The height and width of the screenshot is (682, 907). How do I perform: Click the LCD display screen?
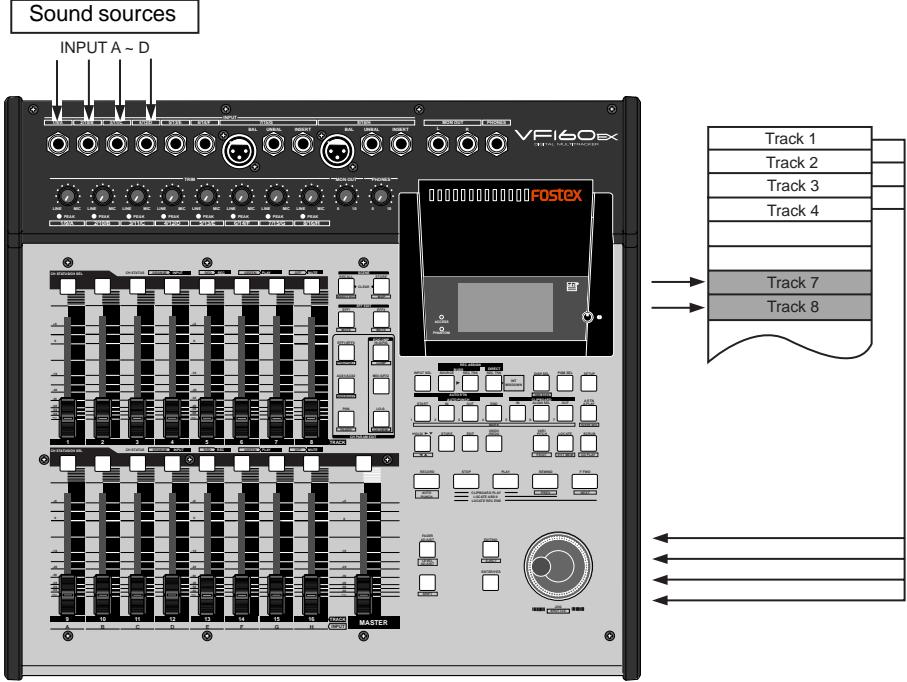[506, 307]
